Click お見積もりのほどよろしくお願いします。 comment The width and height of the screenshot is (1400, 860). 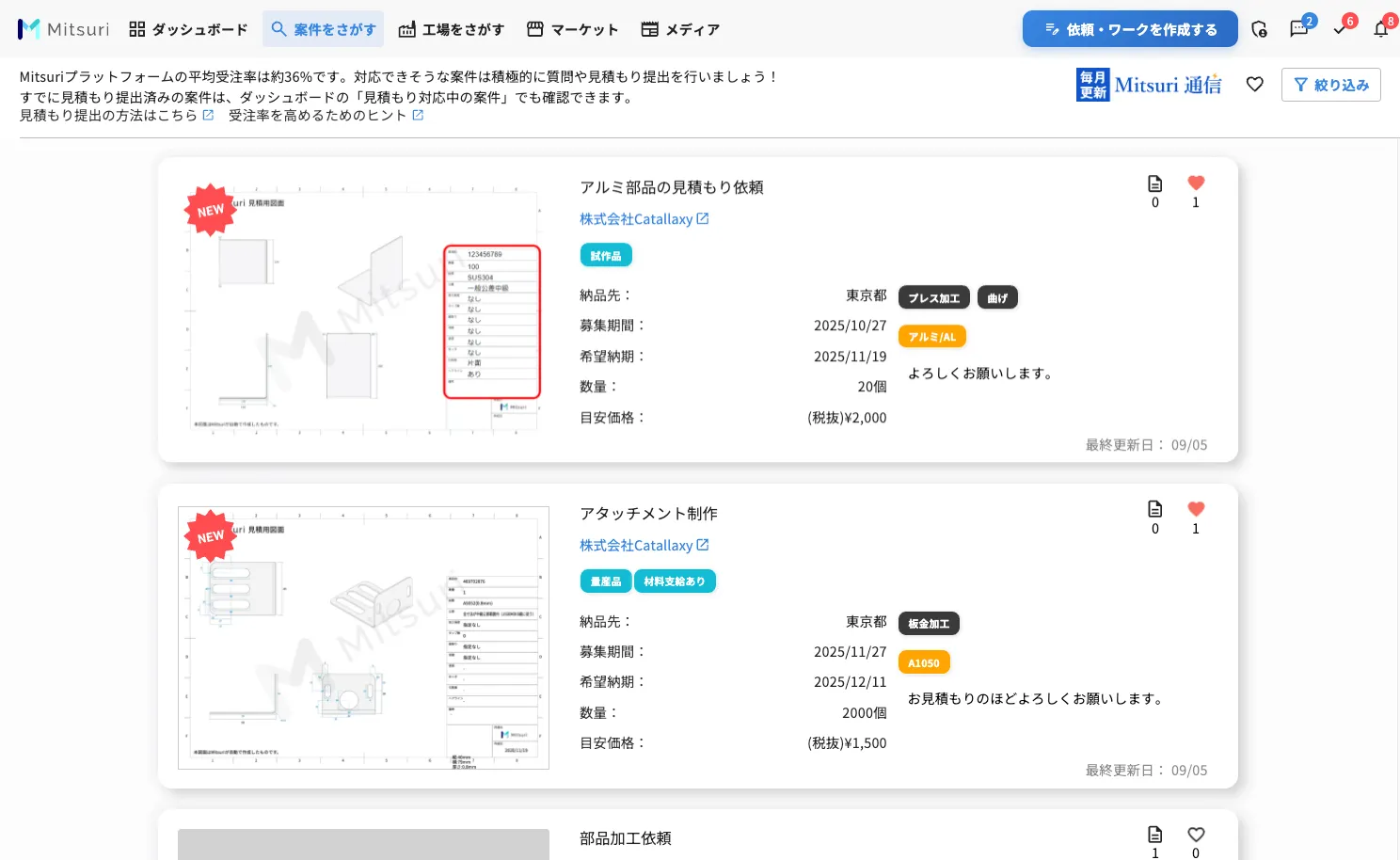click(x=1036, y=699)
